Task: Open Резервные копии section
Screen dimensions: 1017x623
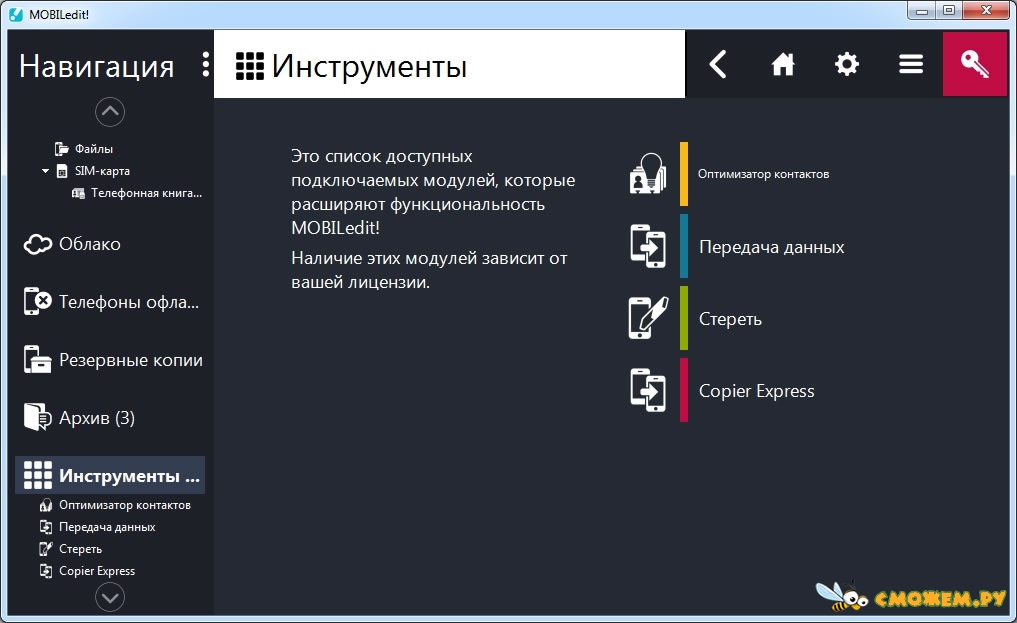Action: pos(131,360)
